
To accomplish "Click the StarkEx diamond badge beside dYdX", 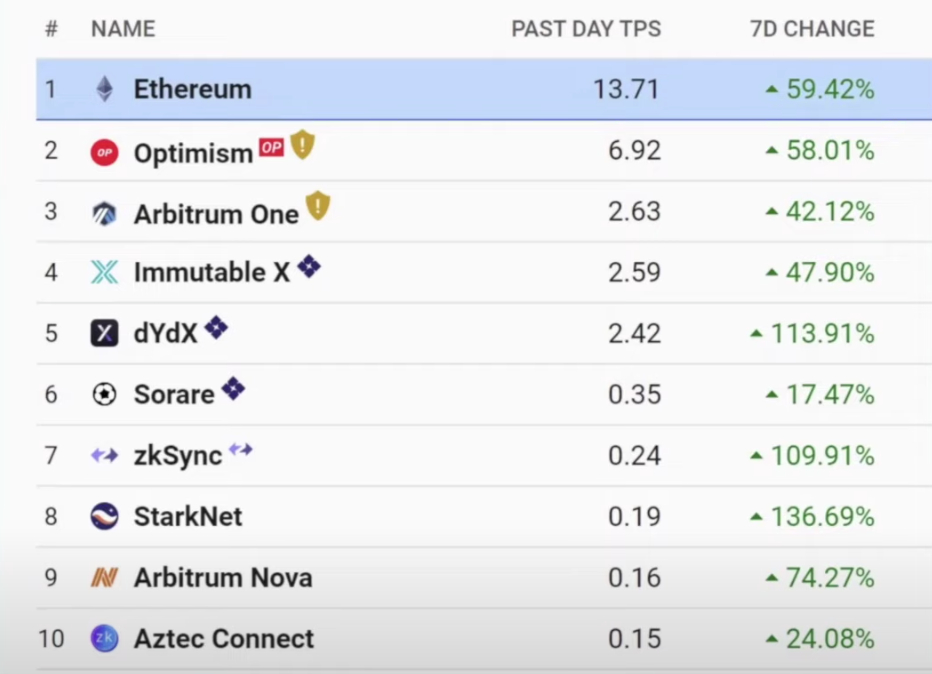I will coord(216,328).
